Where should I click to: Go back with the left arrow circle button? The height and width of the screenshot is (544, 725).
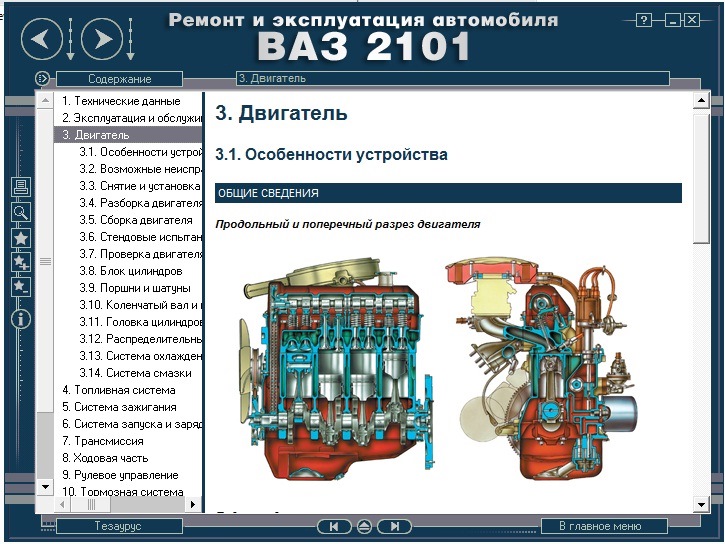click(42, 39)
